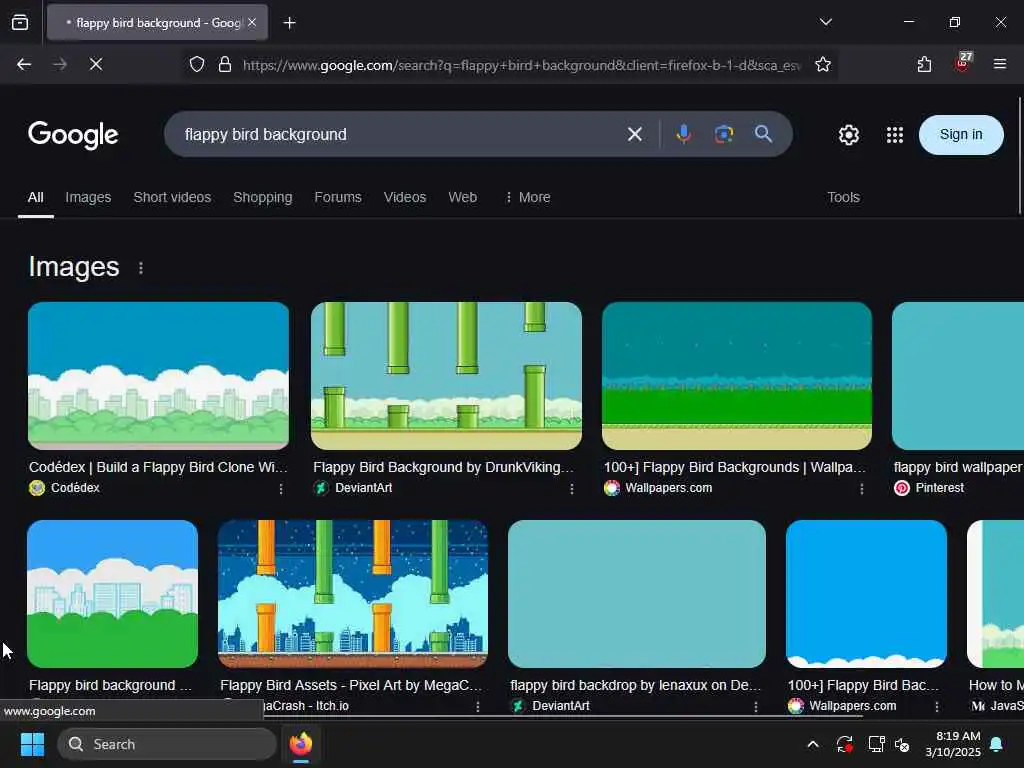This screenshot has width=1024, height=768.
Task: Search by image with Lens icon
Action: click(x=724, y=135)
